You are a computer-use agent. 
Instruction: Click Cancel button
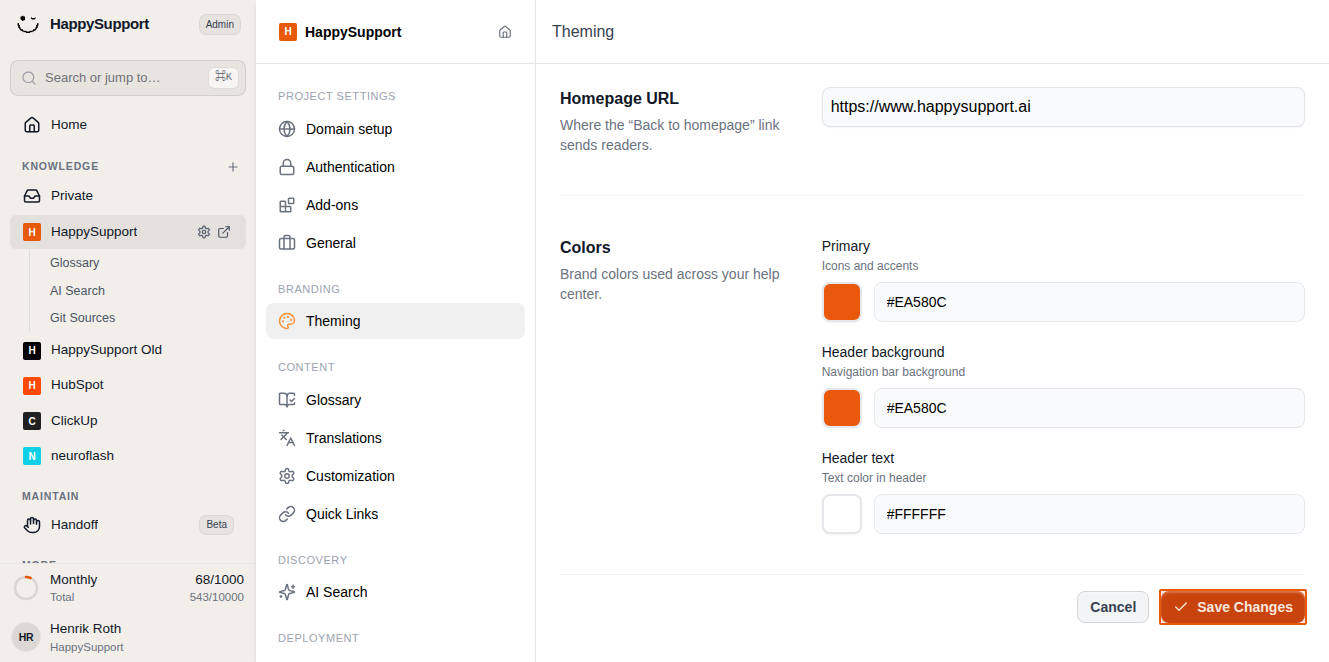pyautogui.click(x=1113, y=607)
